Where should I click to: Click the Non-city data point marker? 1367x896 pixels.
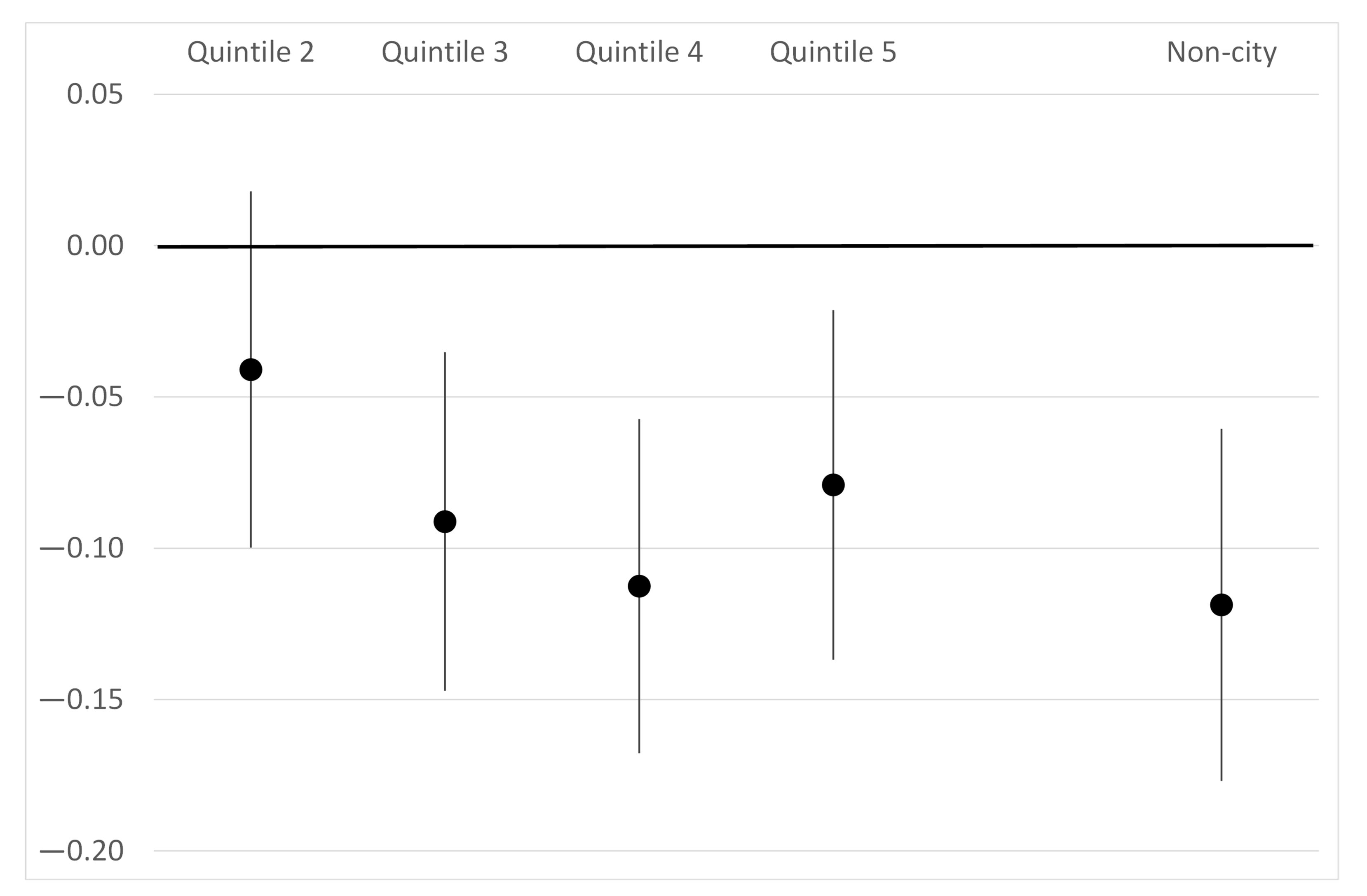(x=1221, y=604)
